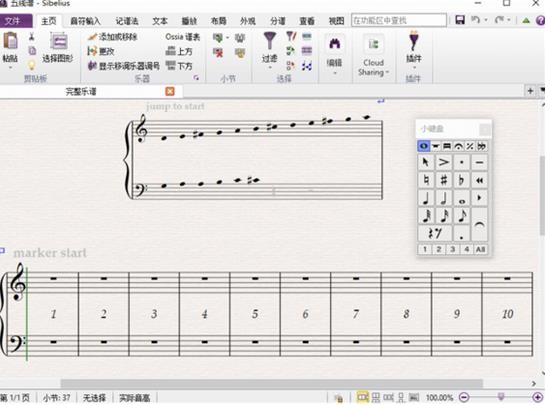
Task: Click Ossia 上方 button
Action: [x=179, y=51]
